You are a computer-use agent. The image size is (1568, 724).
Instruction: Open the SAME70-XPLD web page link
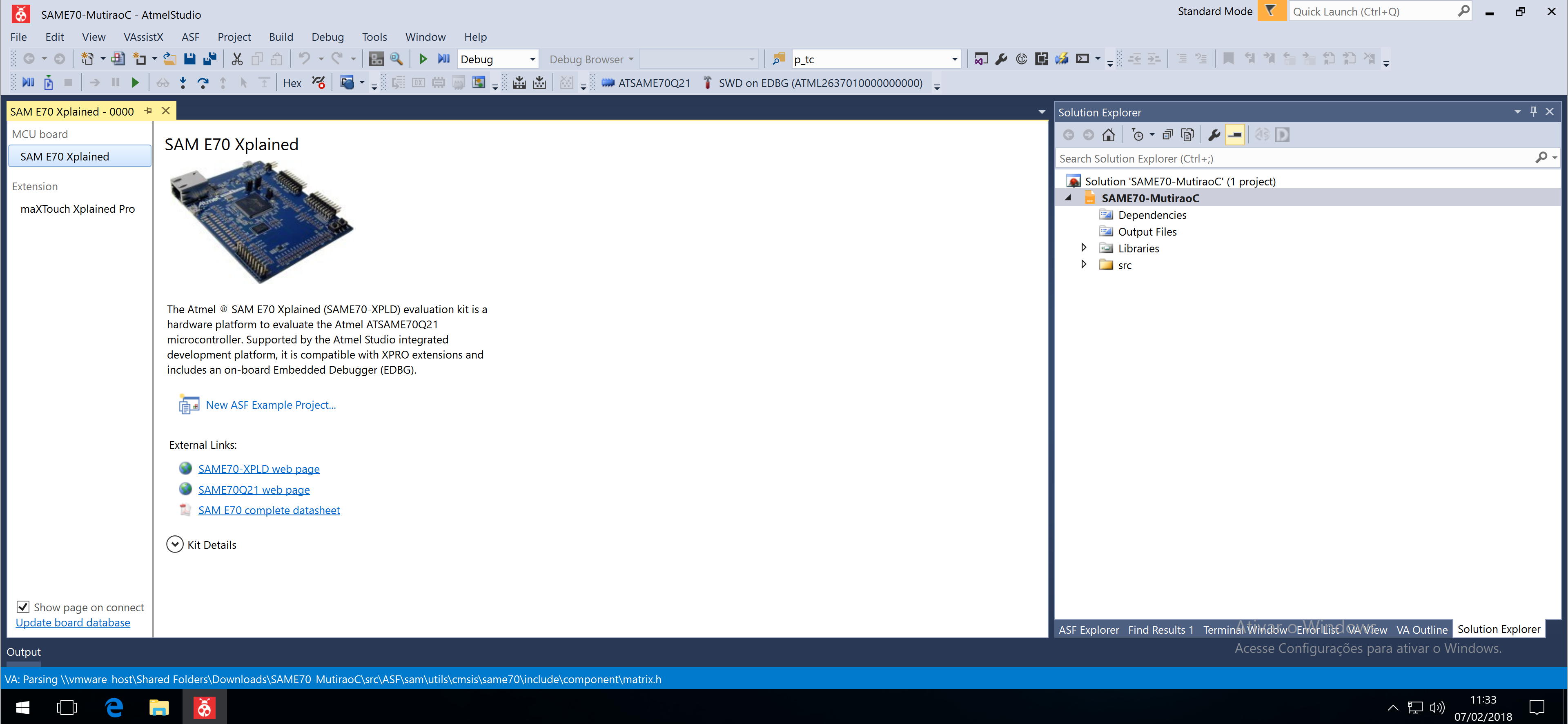259,469
